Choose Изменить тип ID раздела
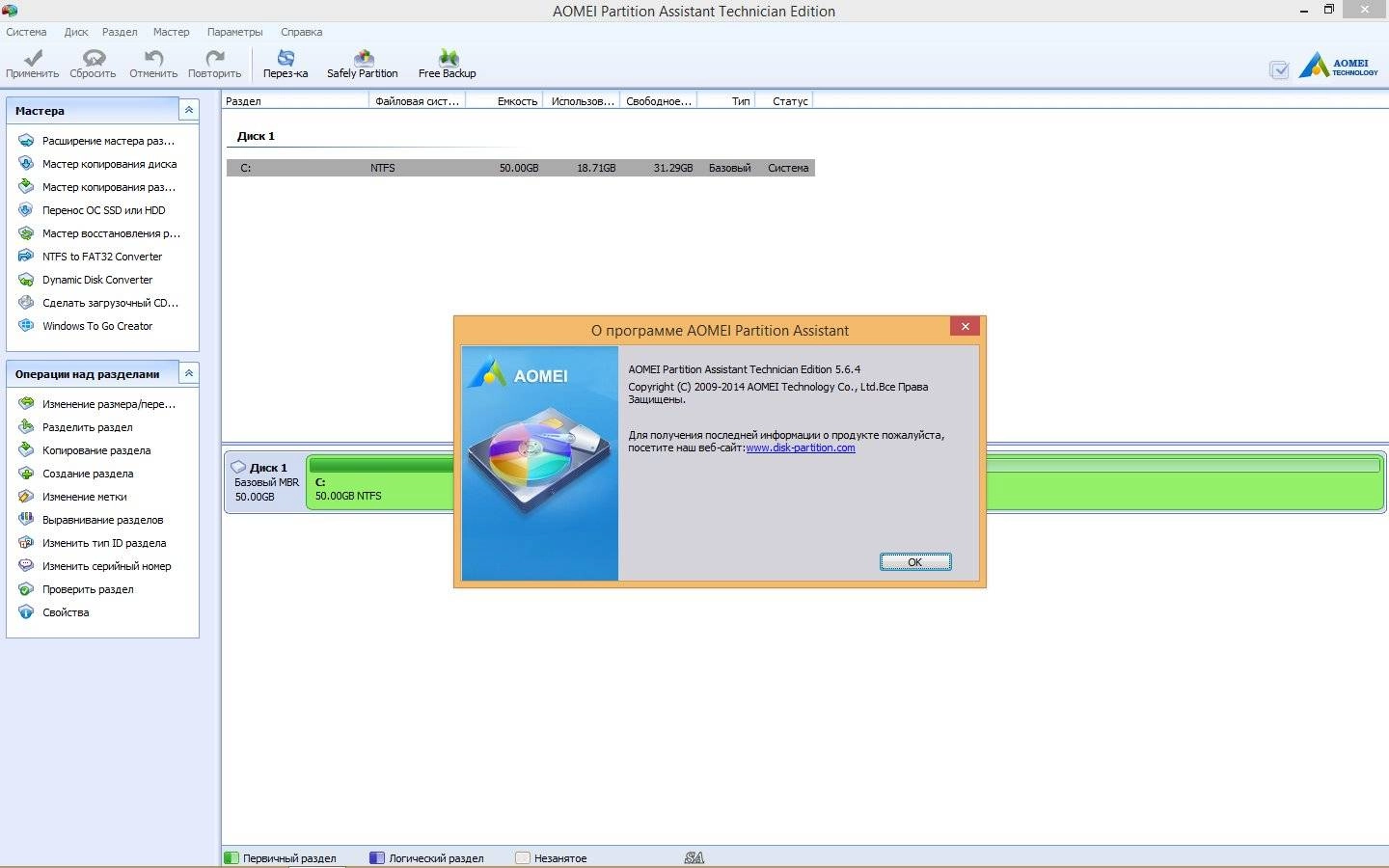Image resolution: width=1389 pixels, height=868 pixels. click(103, 543)
